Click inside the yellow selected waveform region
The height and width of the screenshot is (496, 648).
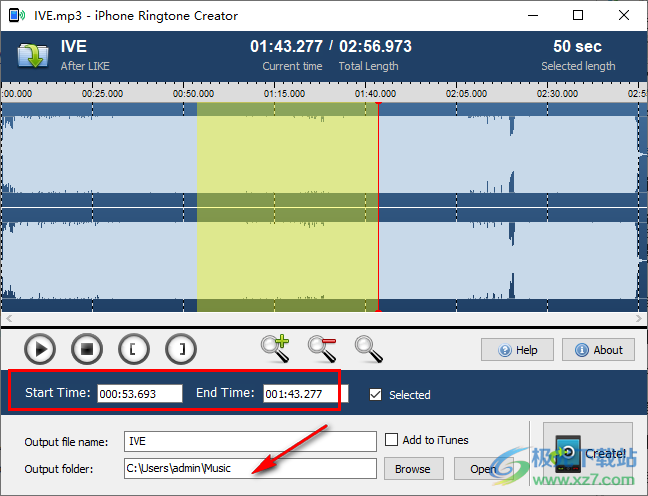click(287, 207)
